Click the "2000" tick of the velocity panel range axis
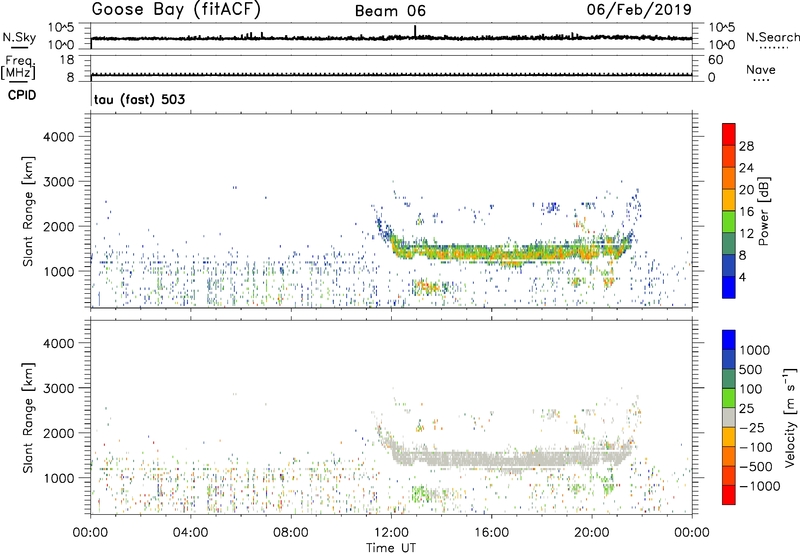Screen dimensions: 800x554 point(58,433)
